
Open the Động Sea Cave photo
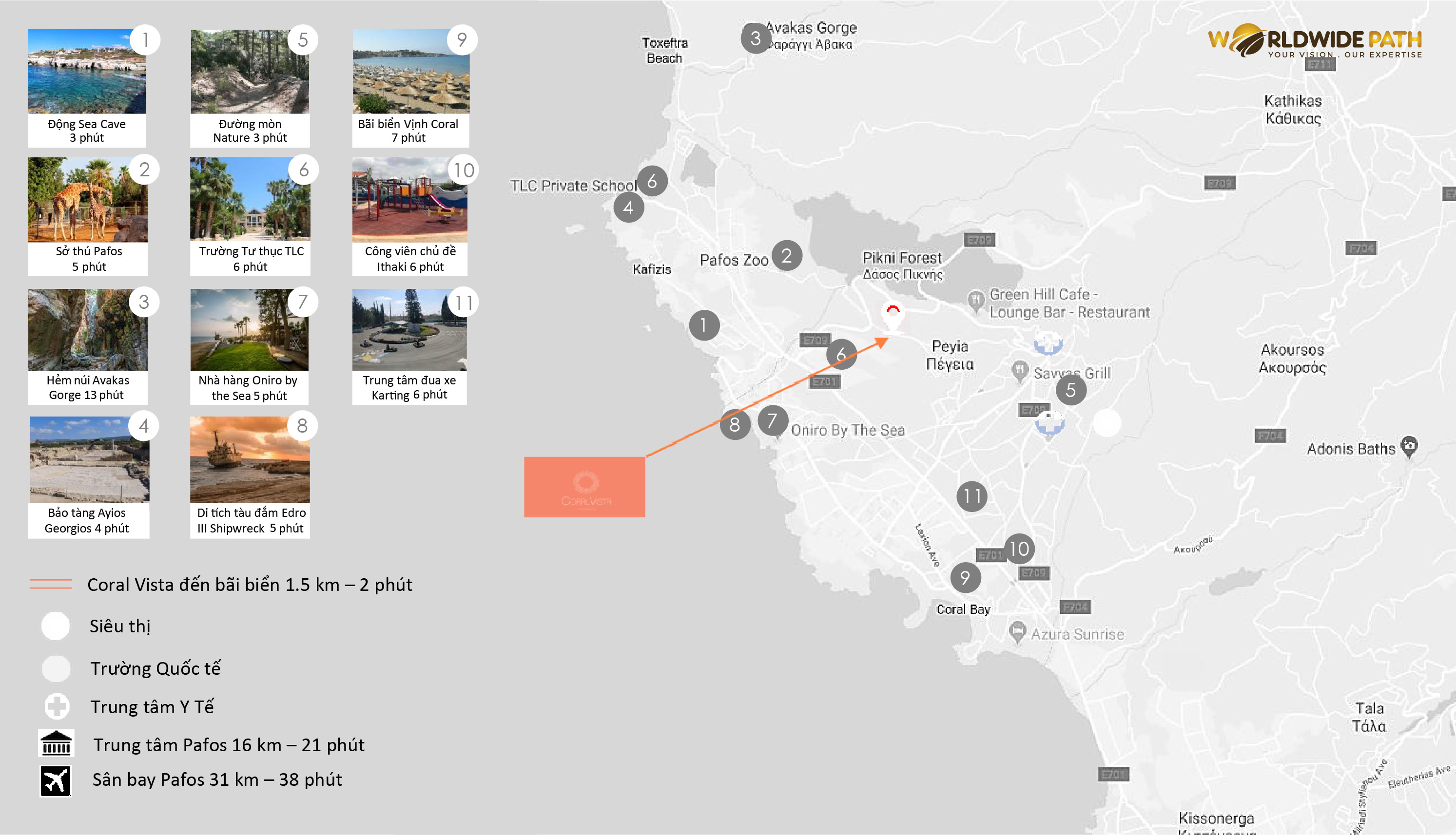coord(87,71)
